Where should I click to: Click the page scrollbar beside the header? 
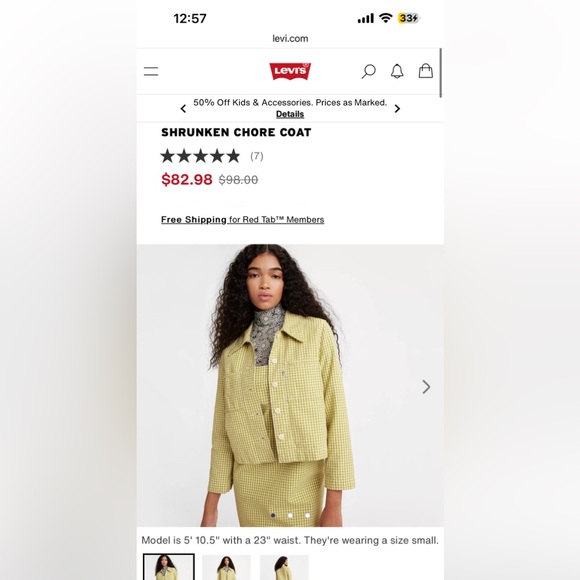point(441,73)
